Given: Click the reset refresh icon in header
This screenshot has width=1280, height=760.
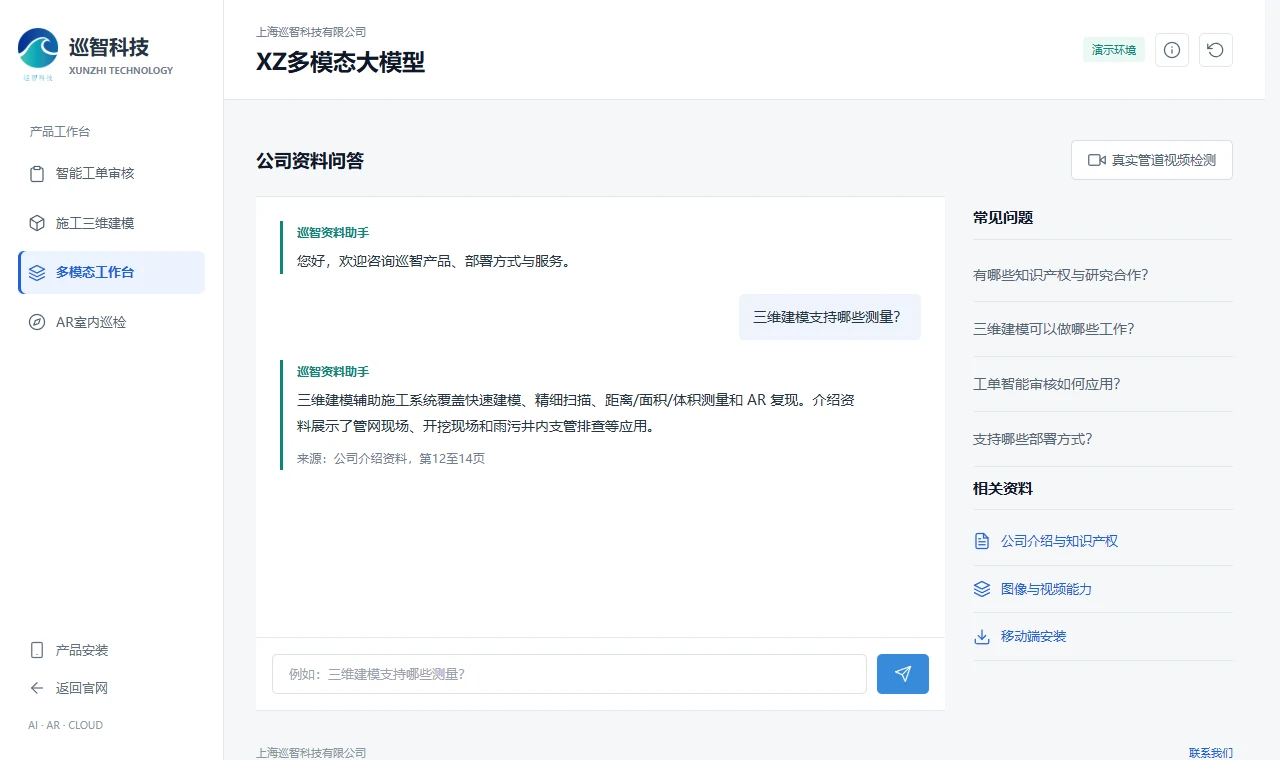Looking at the screenshot, I should [1216, 50].
